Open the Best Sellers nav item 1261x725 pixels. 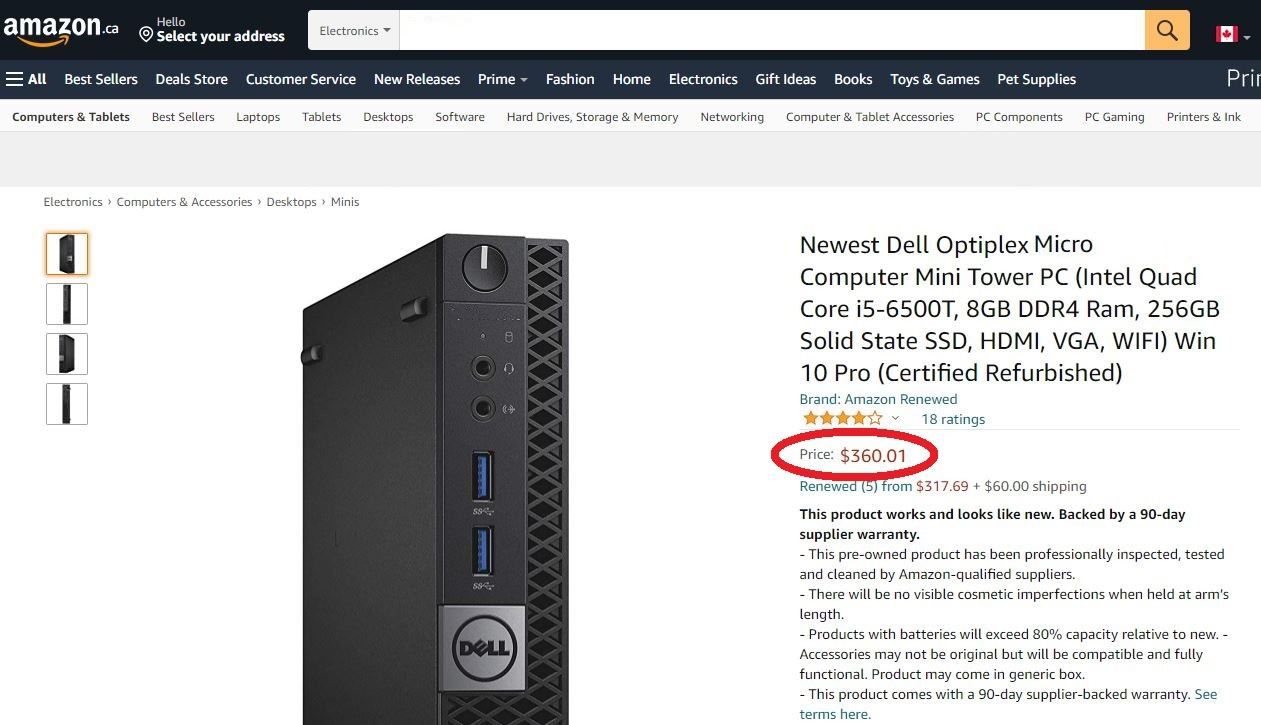click(x=101, y=79)
